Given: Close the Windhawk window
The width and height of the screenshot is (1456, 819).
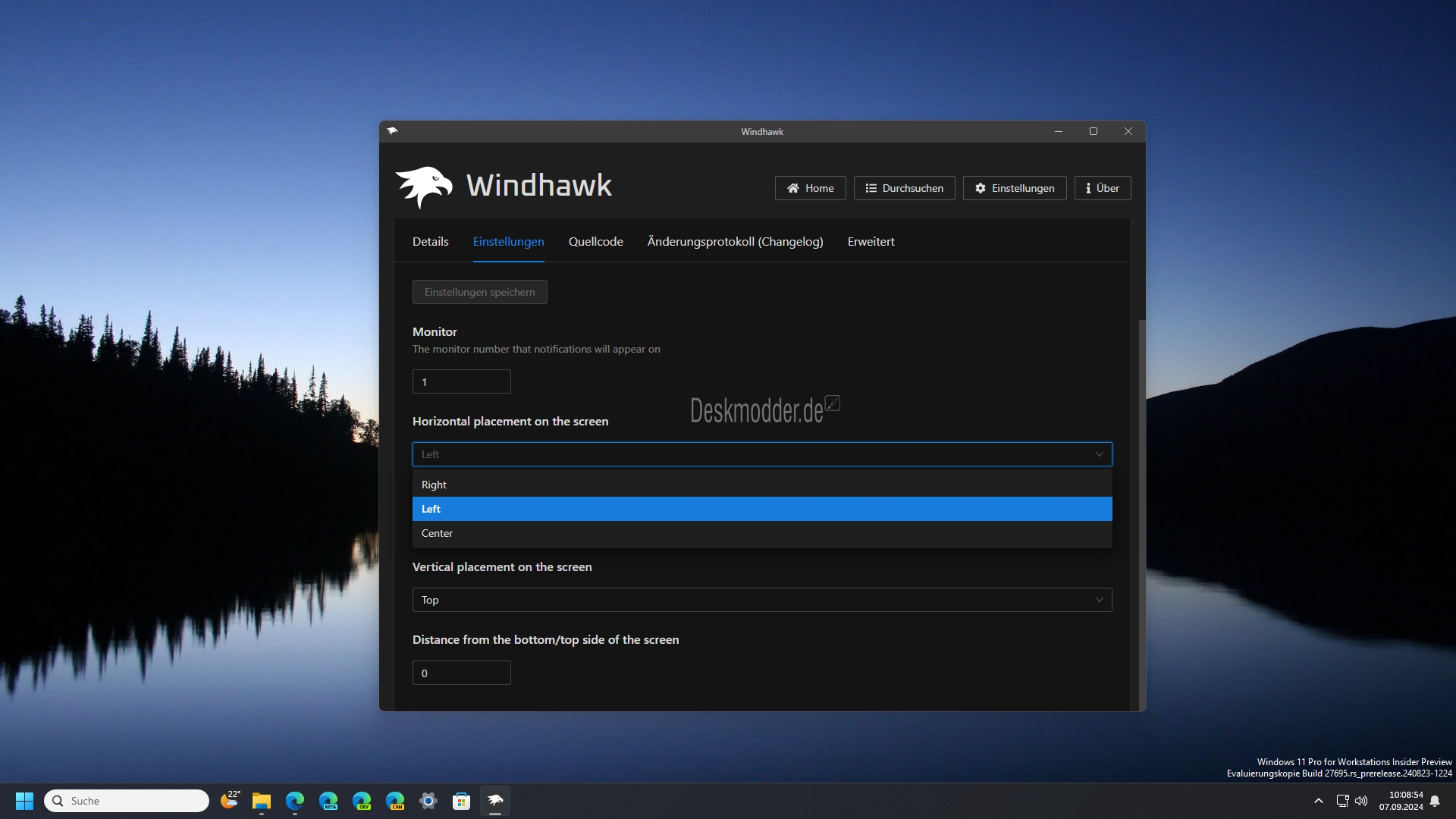Looking at the screenshot, I should point(1128,131).
